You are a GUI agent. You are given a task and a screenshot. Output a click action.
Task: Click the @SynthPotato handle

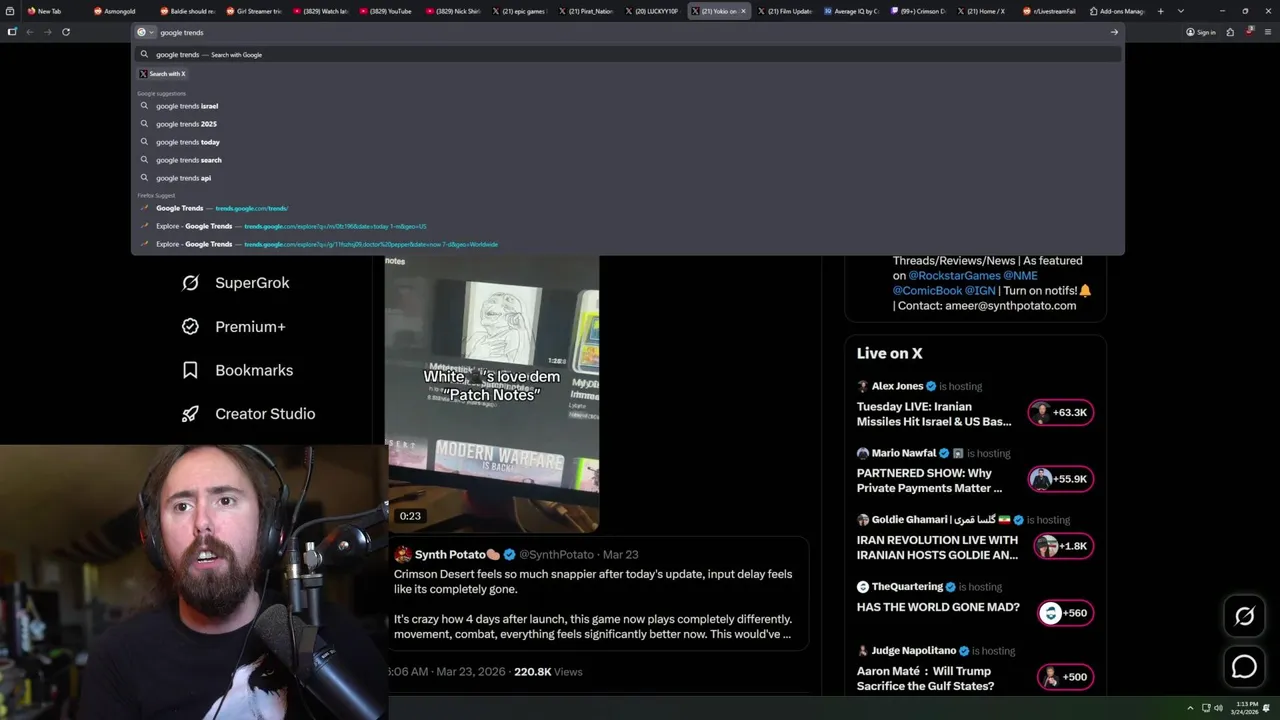(x=556, y=555)
